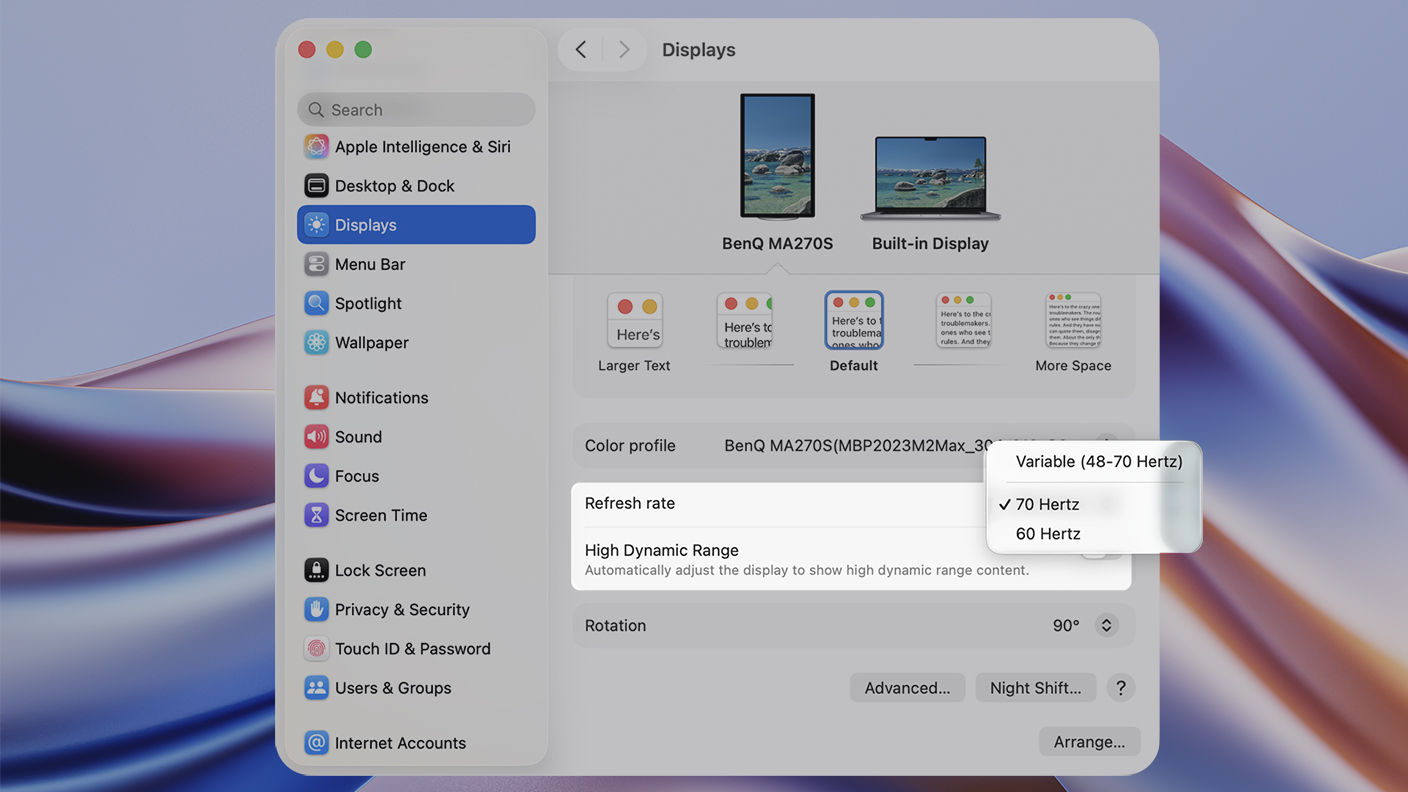Screen dimensions: 1408x792
Task: Click the Privacy & Security hand icon
Action: [x=316, y=609]
